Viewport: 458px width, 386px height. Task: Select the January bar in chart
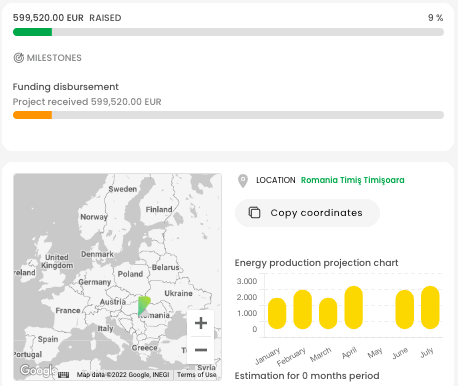tap(277, 313)
